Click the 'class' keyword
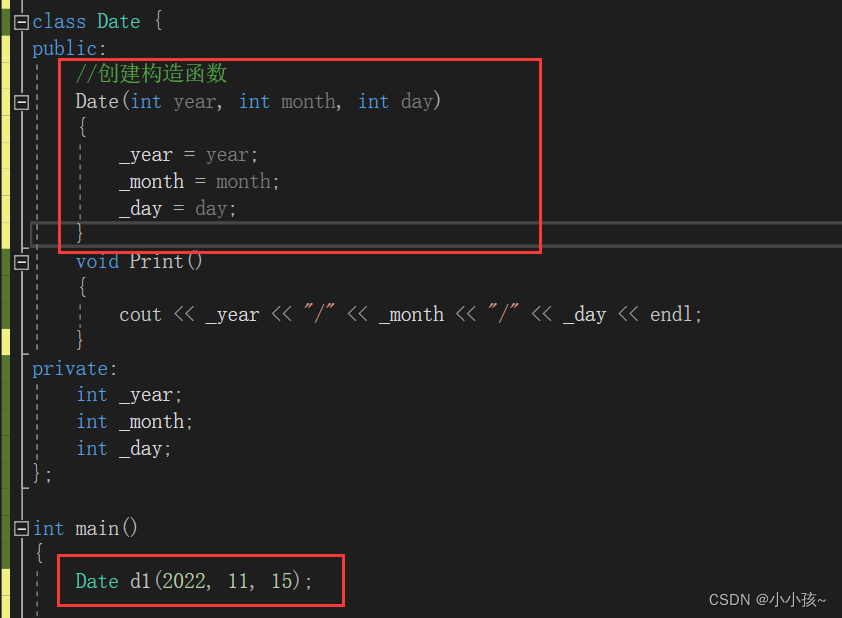 tap(59, 22)
